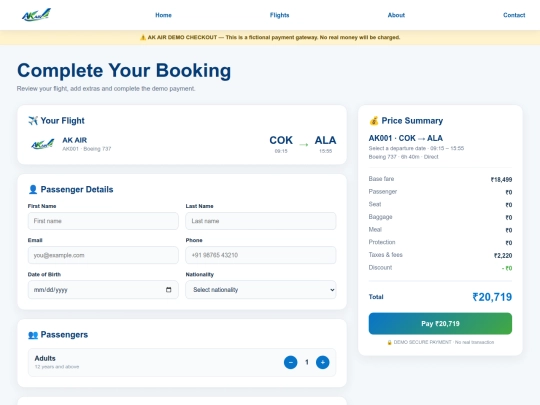Viewport: 540px width, 405px height.
Task: Click the AK AIR airline logo in flight card
Action: pos(43,144)
